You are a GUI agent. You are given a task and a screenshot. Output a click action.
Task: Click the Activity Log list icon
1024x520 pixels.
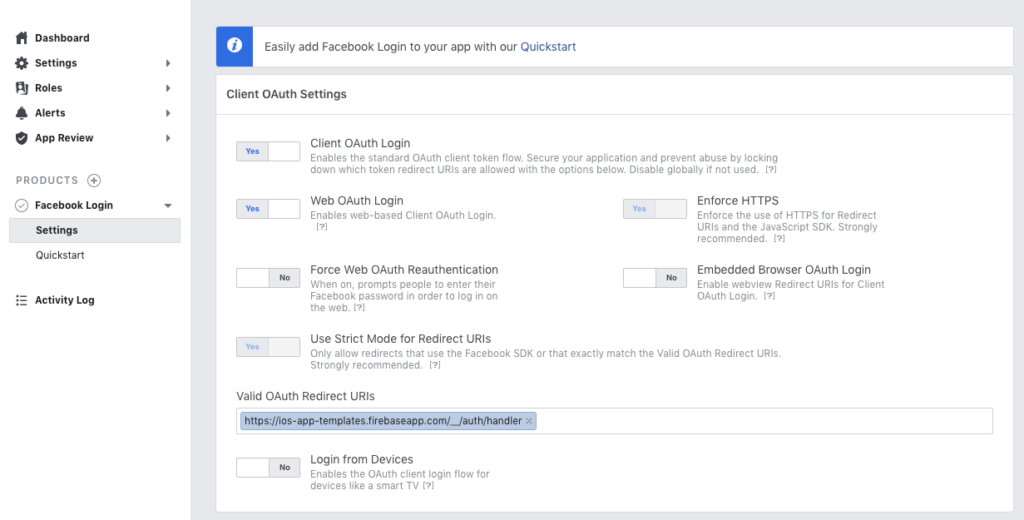coord(22,300)
